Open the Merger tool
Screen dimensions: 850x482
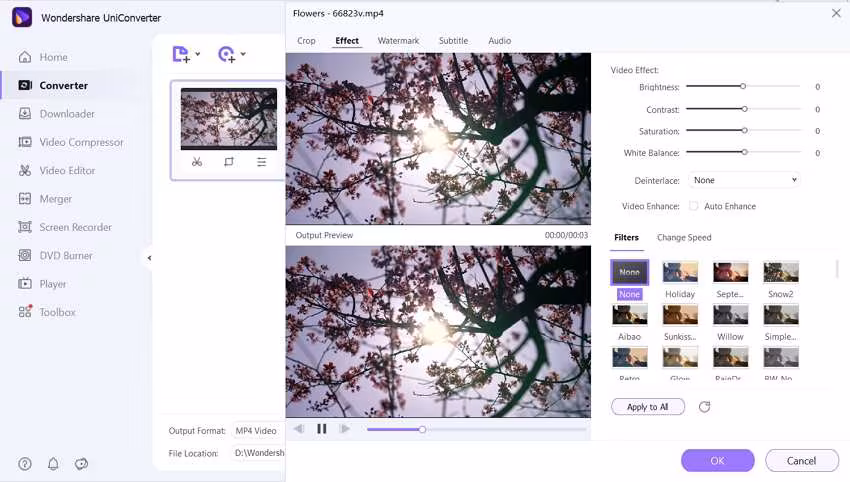point(45,198)
